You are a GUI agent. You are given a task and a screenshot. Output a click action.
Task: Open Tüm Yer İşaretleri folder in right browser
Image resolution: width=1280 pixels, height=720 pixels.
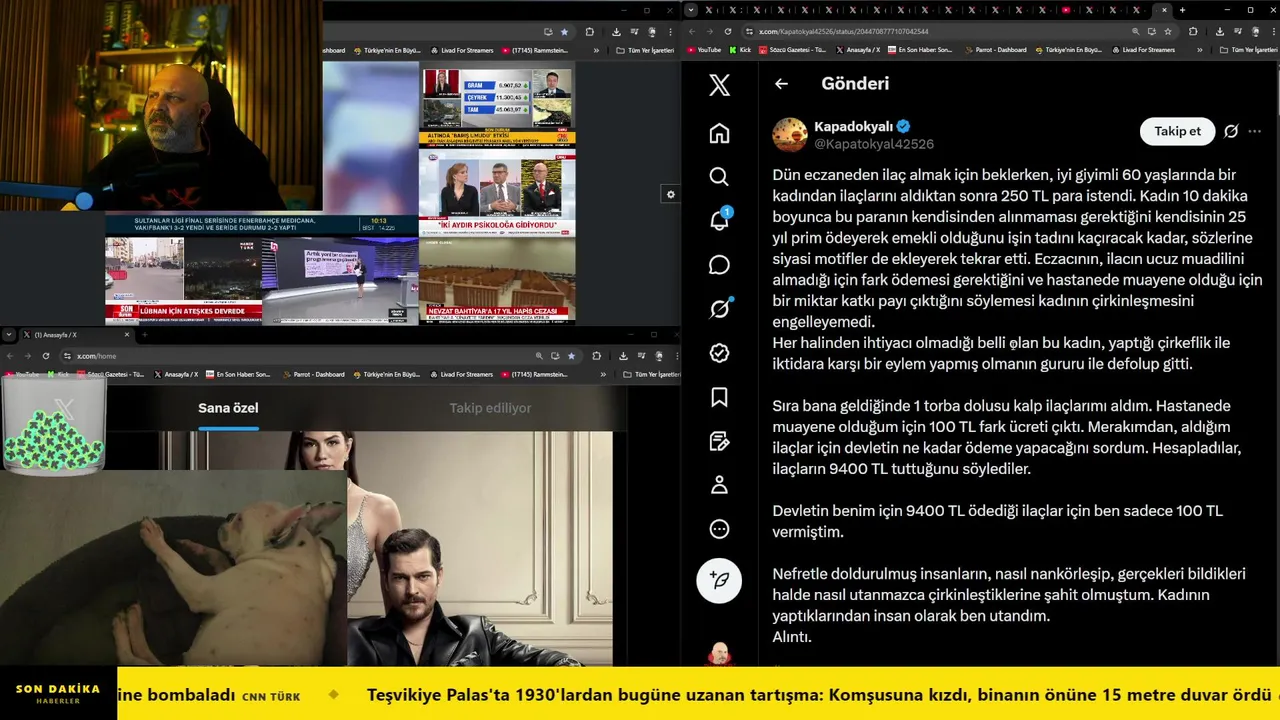(x=1249, y=49)
